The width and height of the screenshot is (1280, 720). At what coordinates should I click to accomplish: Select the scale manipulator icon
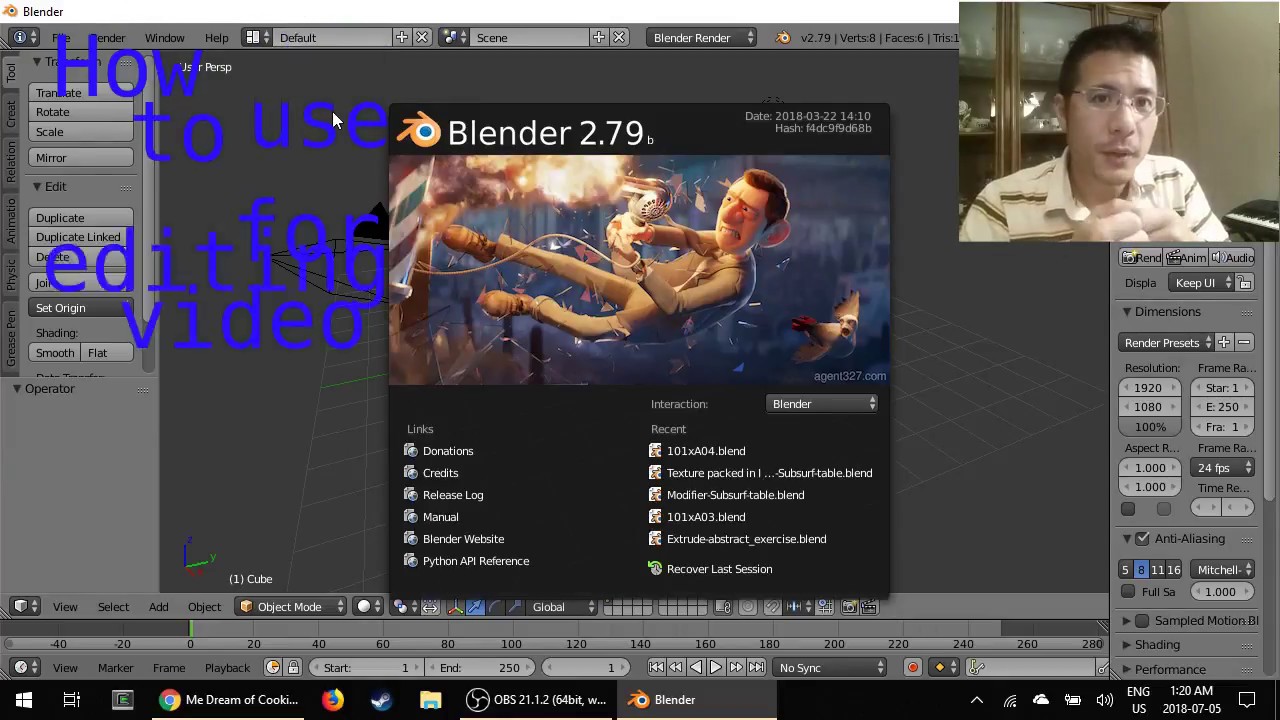[514, 606]
